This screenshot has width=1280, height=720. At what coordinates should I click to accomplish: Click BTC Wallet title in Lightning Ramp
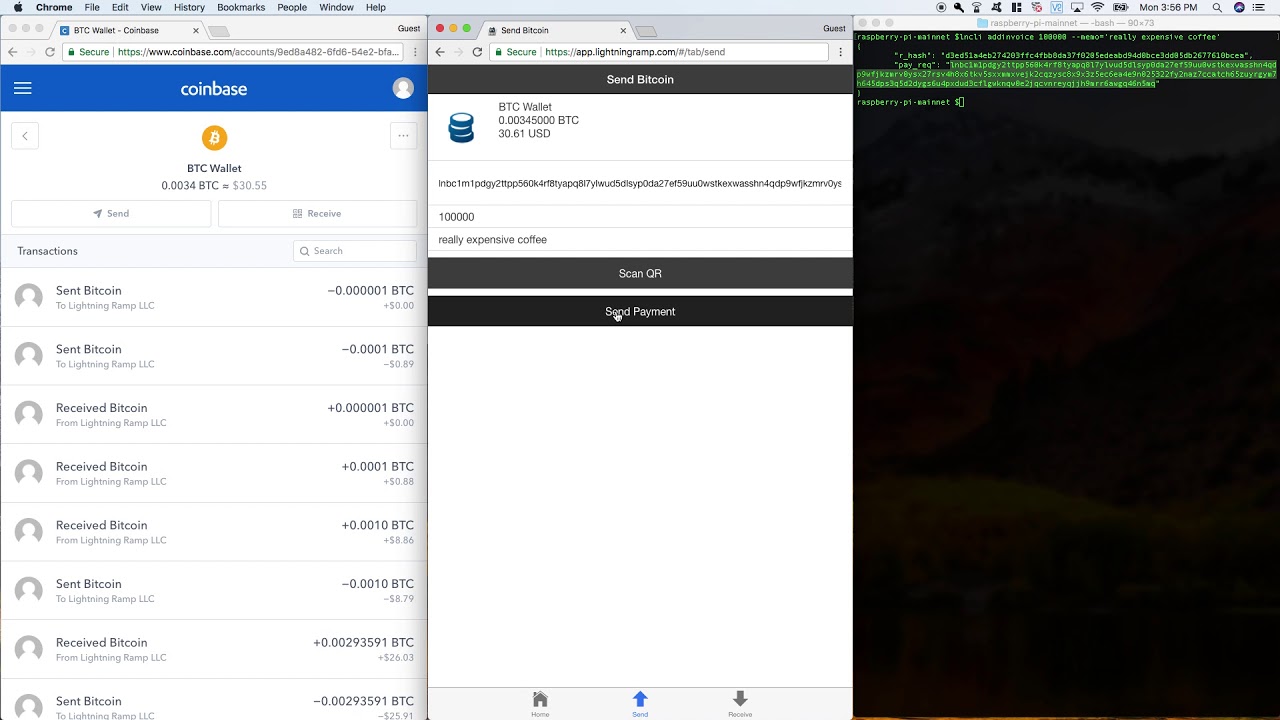pos(525,107)
